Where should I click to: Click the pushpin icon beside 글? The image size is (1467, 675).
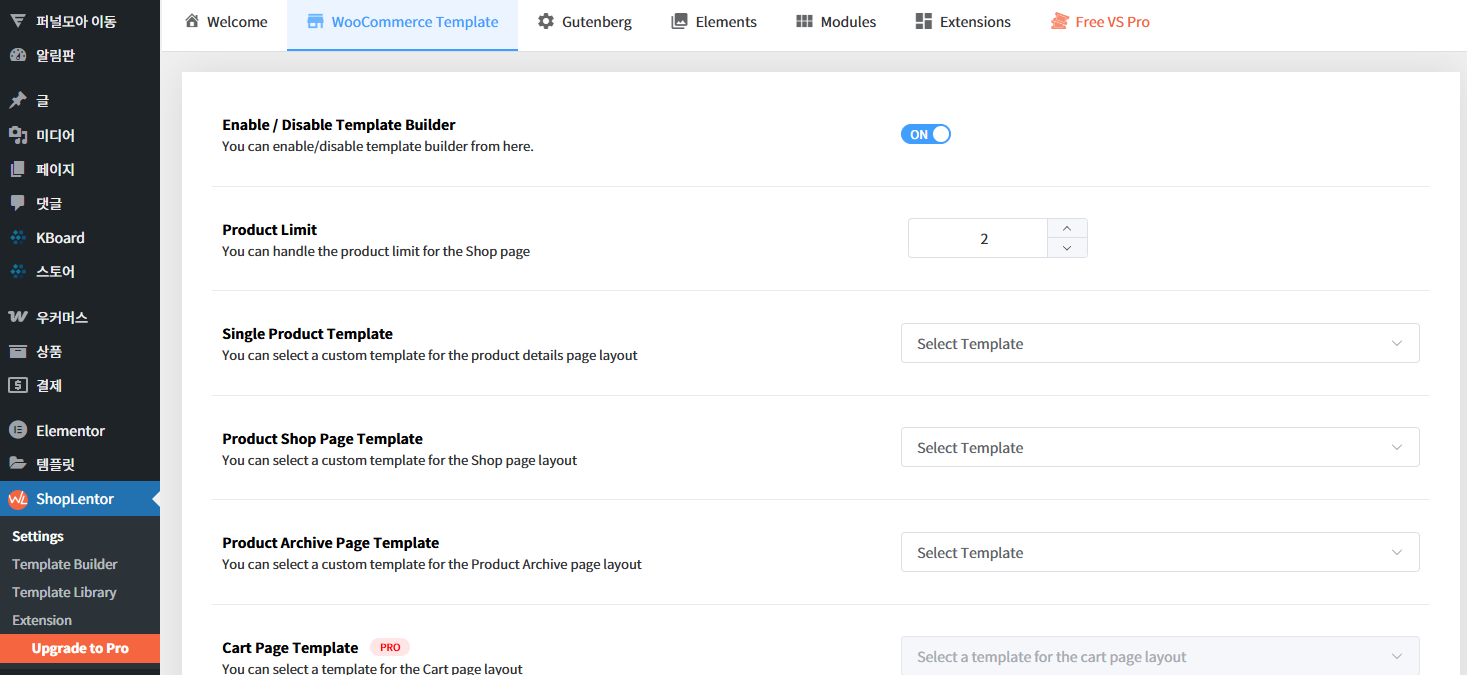tap(17, 100)
